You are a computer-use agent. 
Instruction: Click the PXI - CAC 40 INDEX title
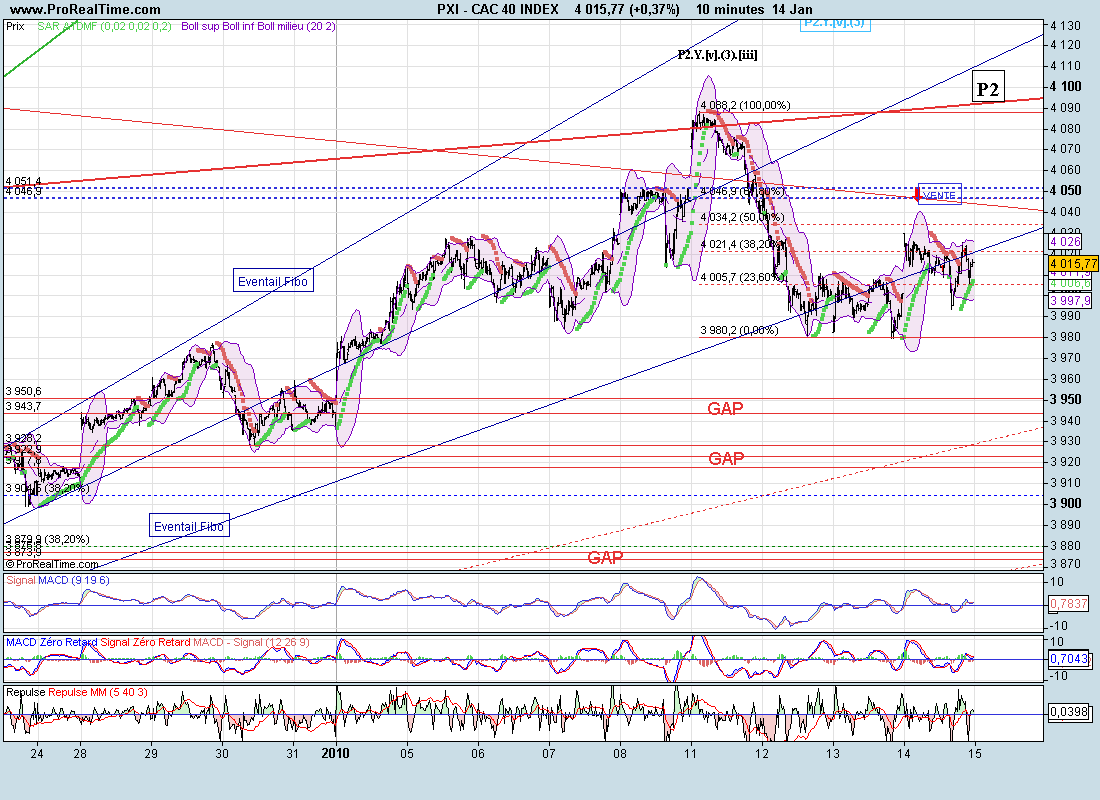point(497,9)
